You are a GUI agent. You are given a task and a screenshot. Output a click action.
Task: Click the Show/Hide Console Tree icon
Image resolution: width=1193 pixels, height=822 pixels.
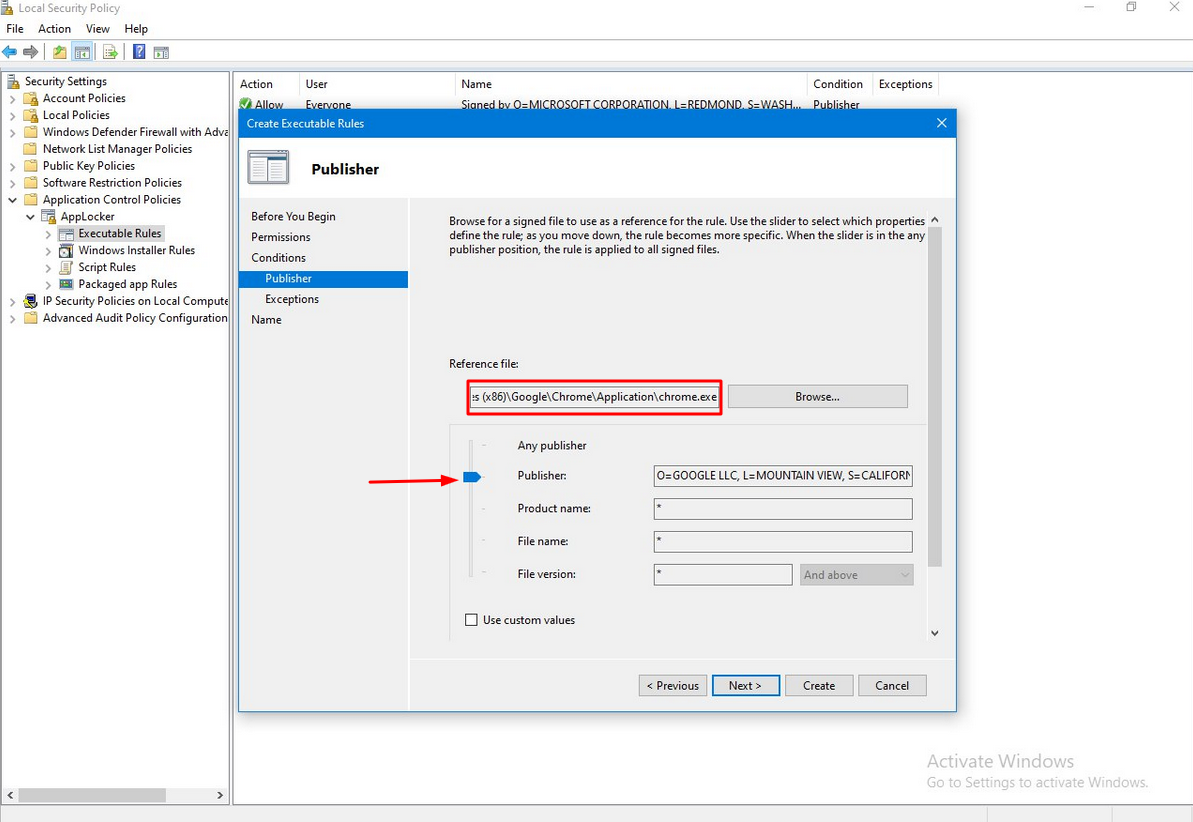pos(83,52)
